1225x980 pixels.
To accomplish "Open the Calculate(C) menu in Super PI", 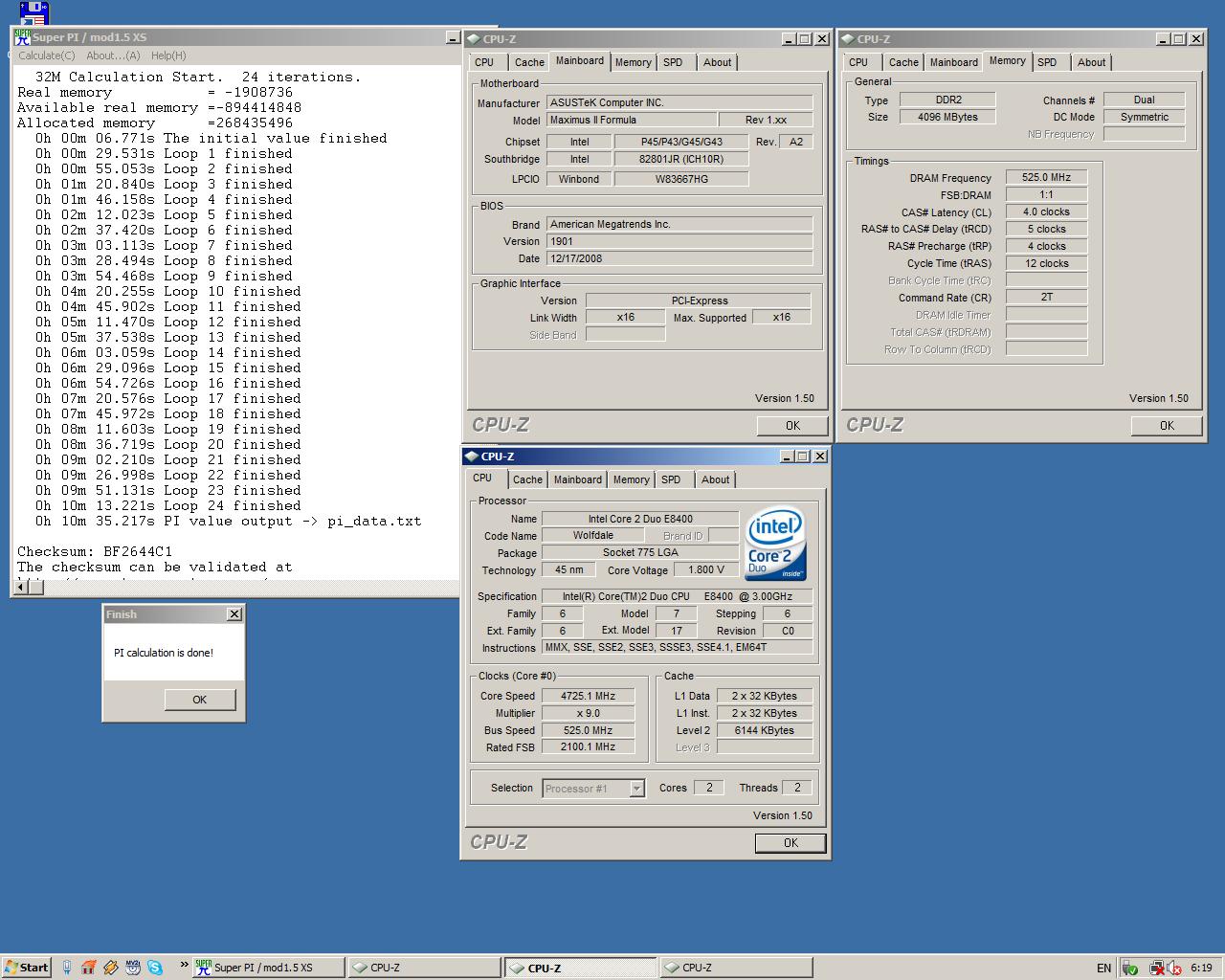I will click(47, 56).
